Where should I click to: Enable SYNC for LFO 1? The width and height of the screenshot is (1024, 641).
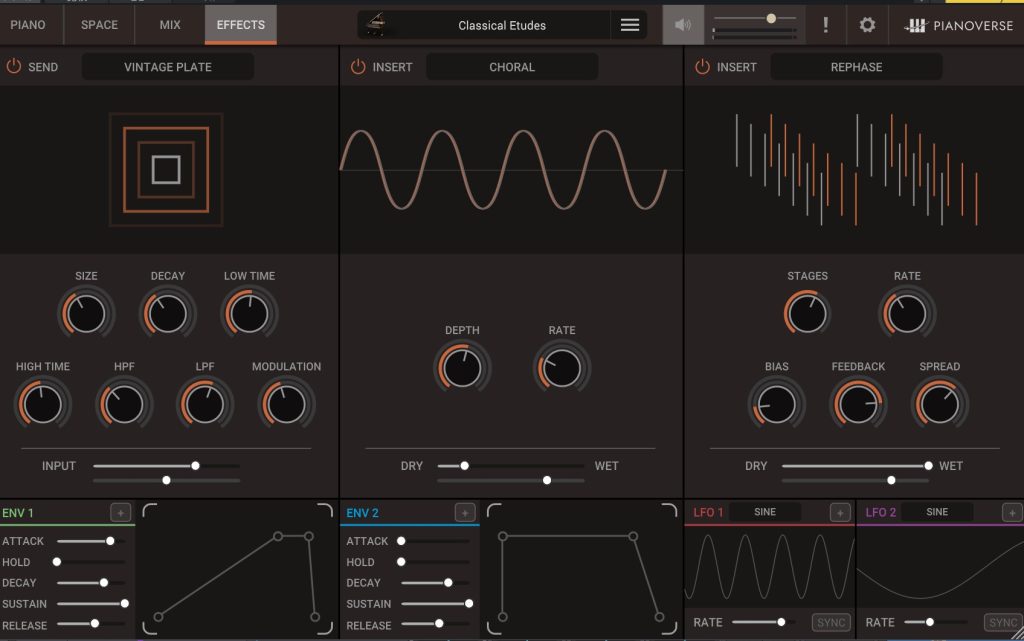click(x=831, y=623)
